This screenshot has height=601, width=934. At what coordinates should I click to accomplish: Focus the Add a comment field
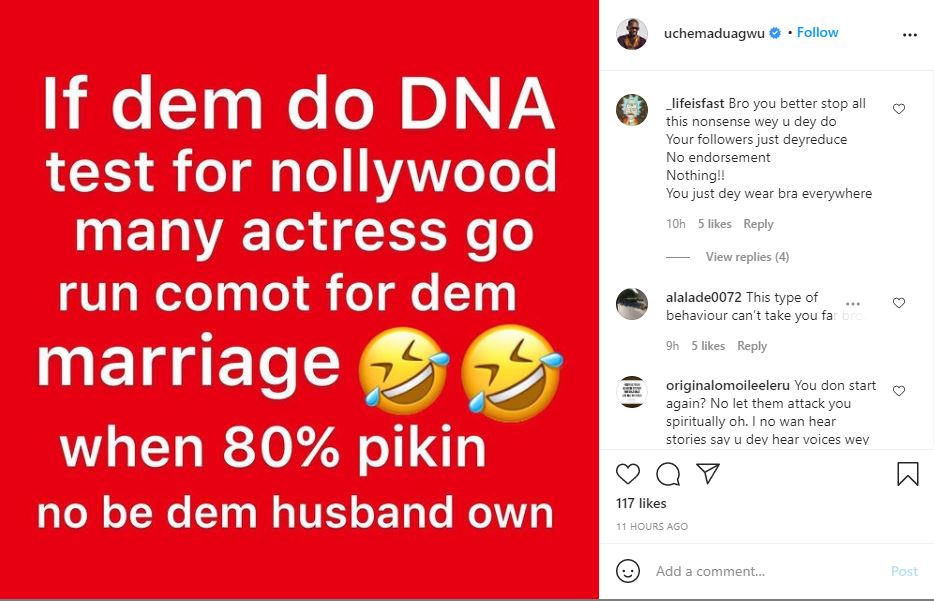pyautogui.click(x=768, y=571)
